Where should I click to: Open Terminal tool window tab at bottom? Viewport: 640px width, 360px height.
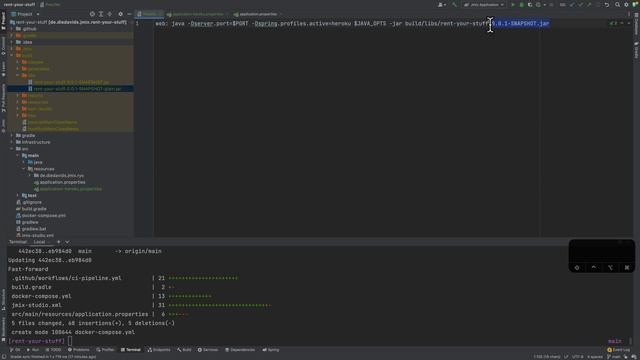coord(131,350)
